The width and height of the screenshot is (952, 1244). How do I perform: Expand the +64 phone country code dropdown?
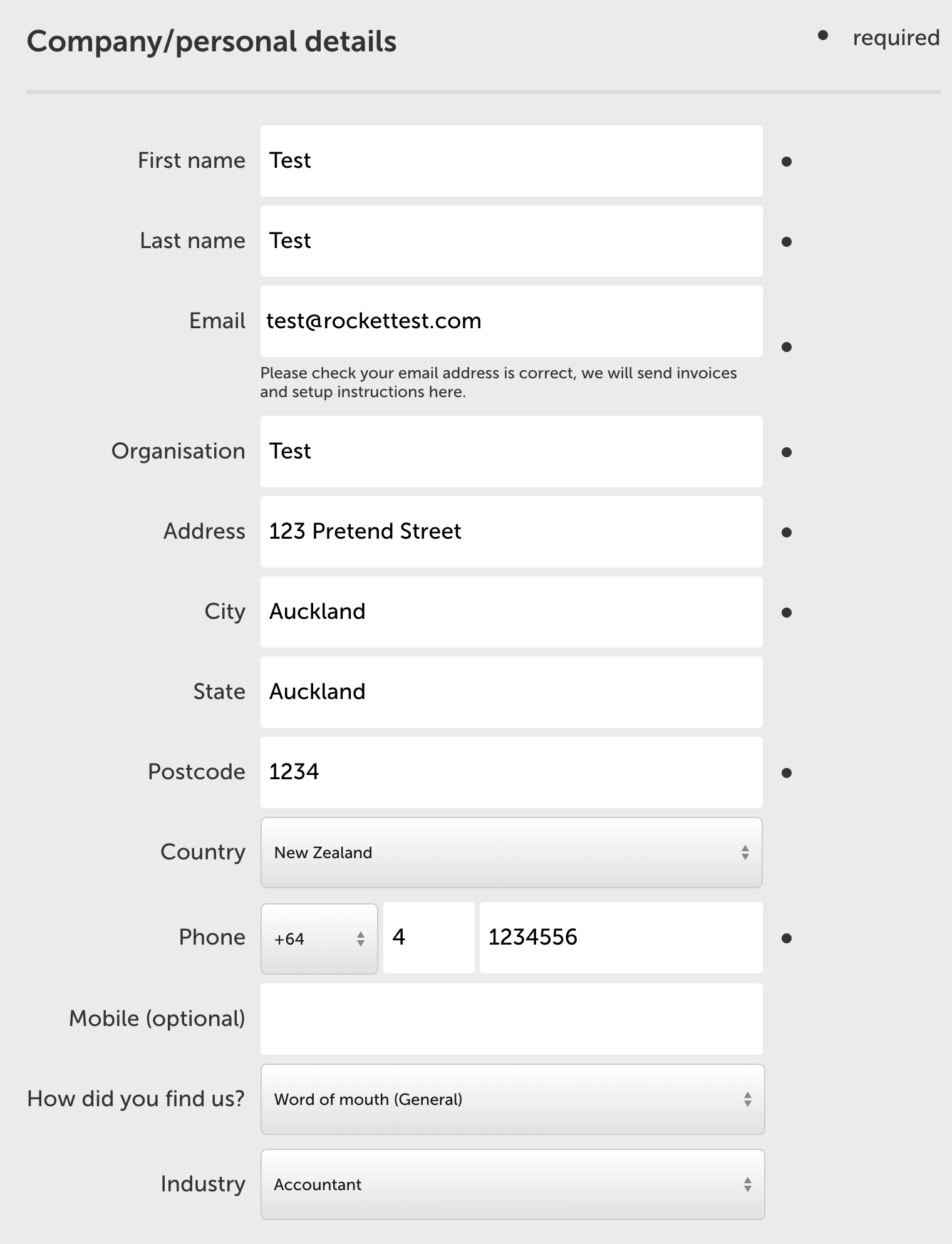pyautogui.click(x=319, y=938)
